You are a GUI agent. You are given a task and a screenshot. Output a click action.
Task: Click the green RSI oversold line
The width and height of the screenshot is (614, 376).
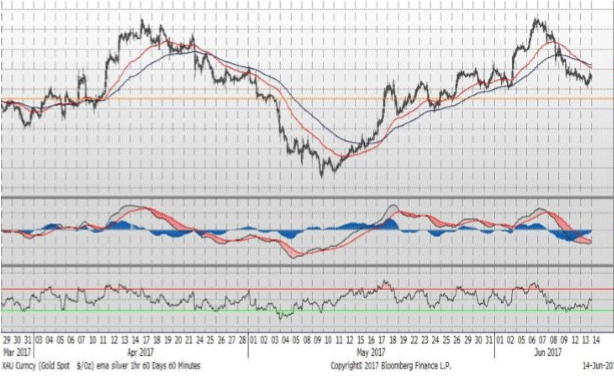pos(307,311)
